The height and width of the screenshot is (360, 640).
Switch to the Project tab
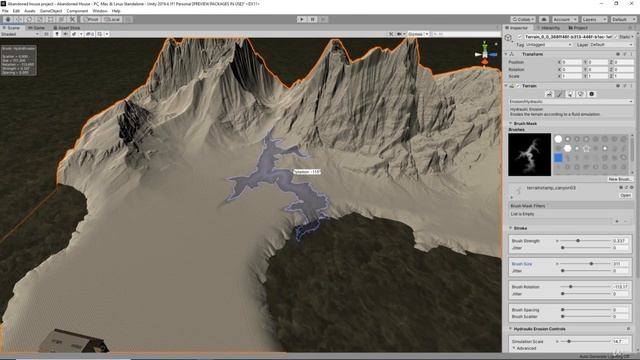[578, 28]
